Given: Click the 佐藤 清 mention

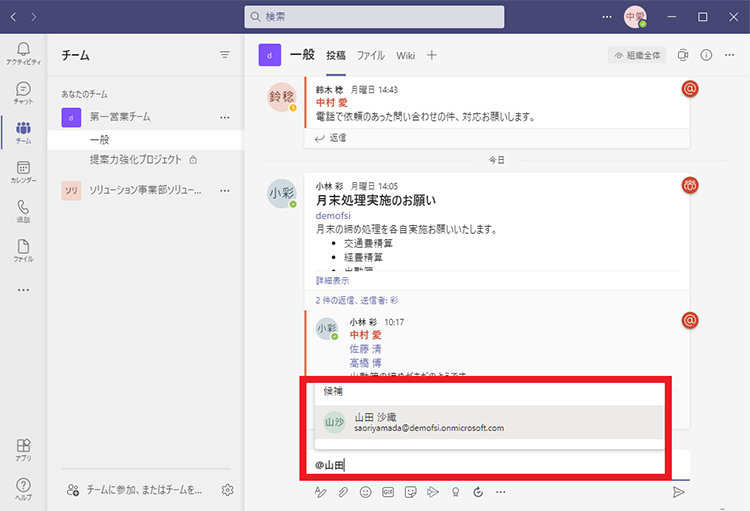Looking at the screenshot, I should tap(365, 349).
